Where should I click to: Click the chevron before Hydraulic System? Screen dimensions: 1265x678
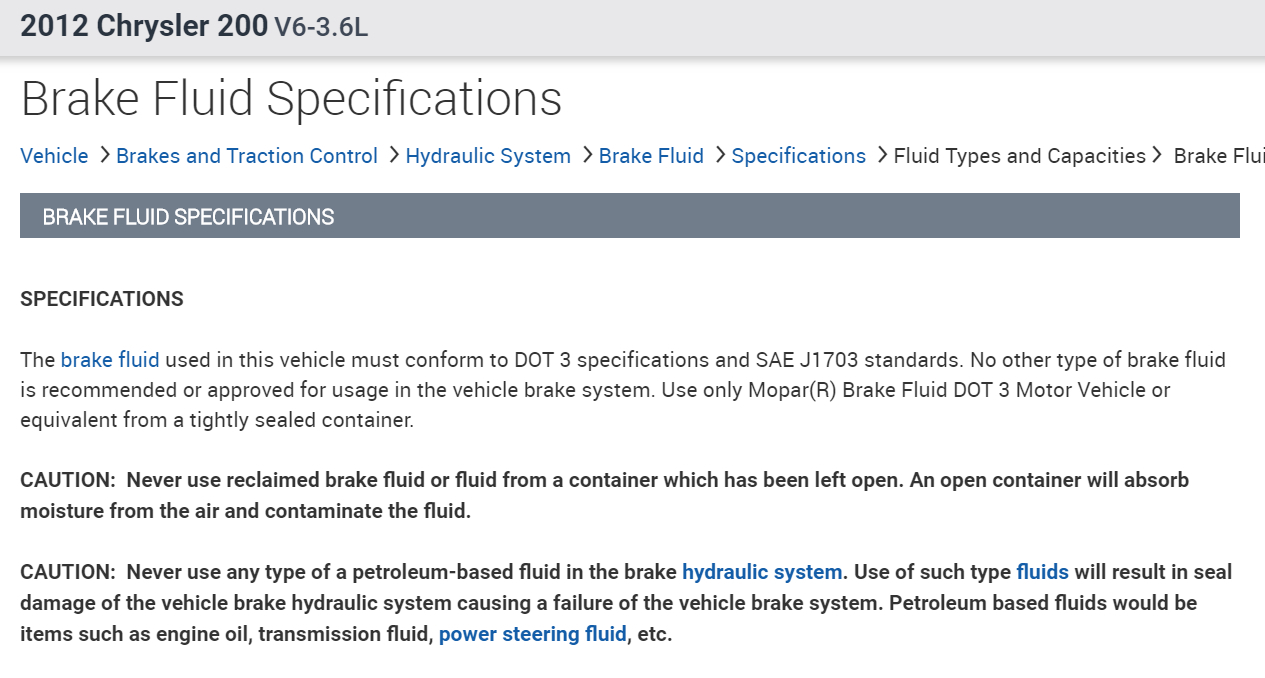[x=393, y=155]
